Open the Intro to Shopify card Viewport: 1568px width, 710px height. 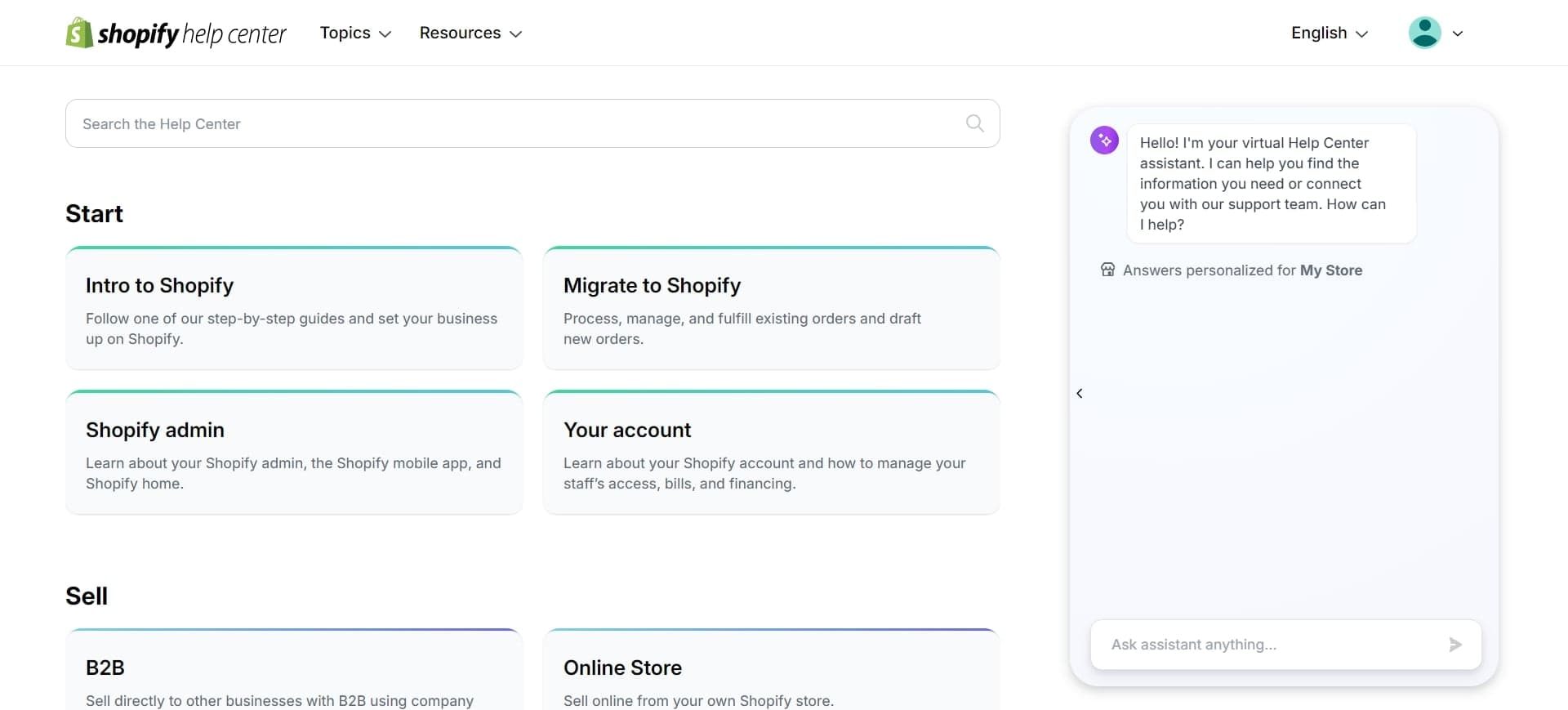tap(294, 309)
